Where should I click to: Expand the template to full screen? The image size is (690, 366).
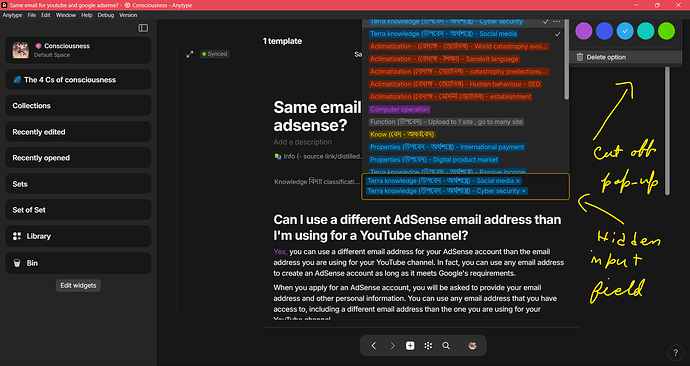coord(190,54)
